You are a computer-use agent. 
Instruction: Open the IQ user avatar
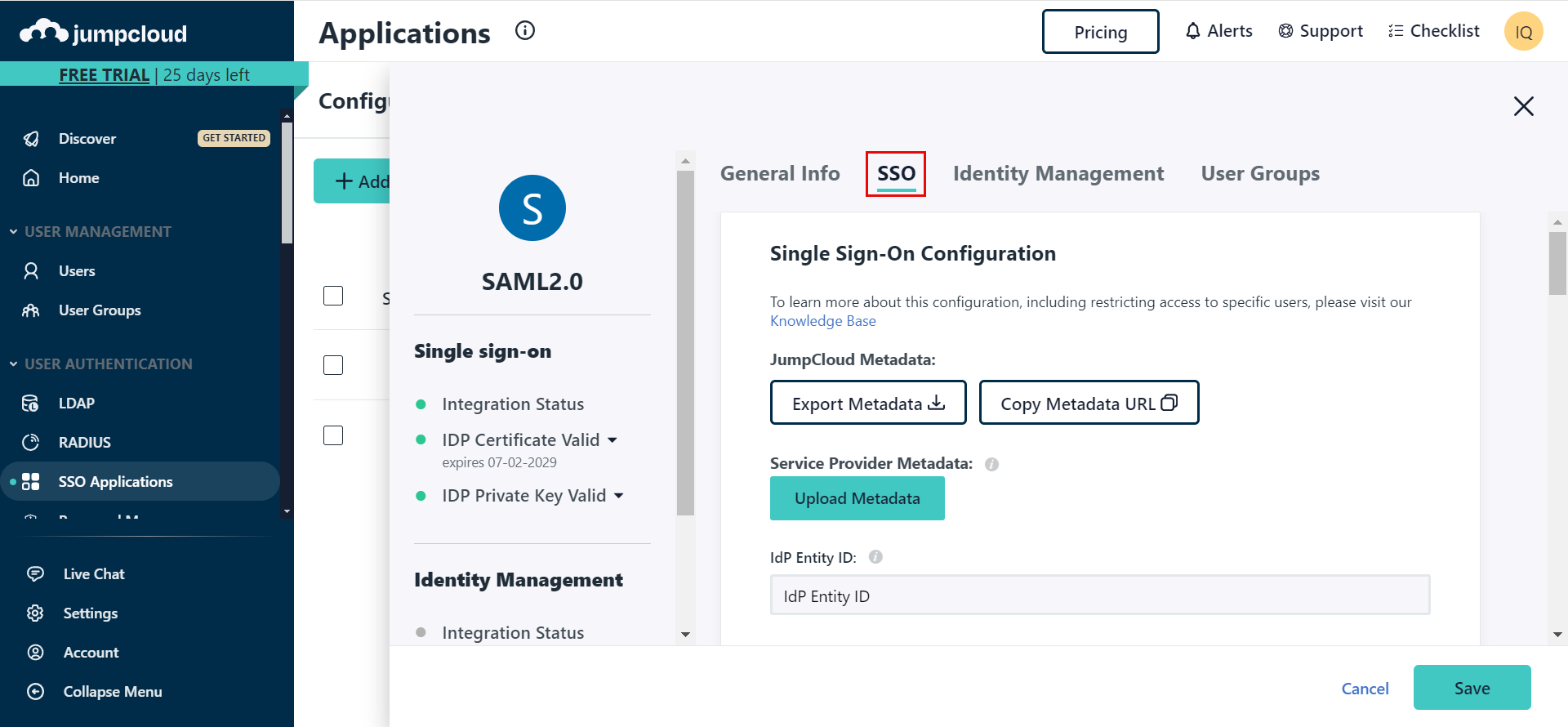click(1523, 32)
